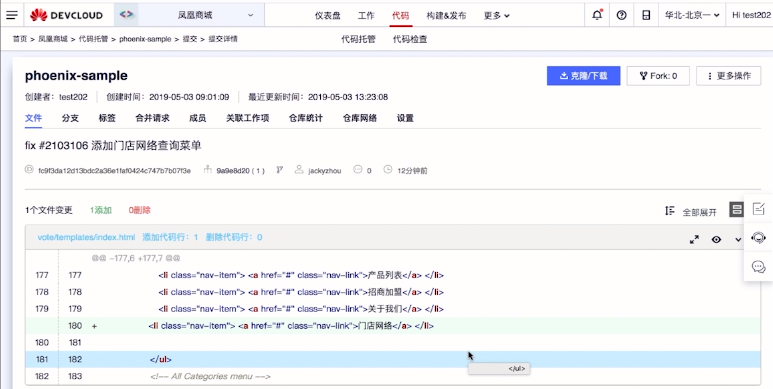Image resolution: width=773 pixels, height=389 pixels.
Task: Switch to the 标签 tab
Action: tap(107, 118)
